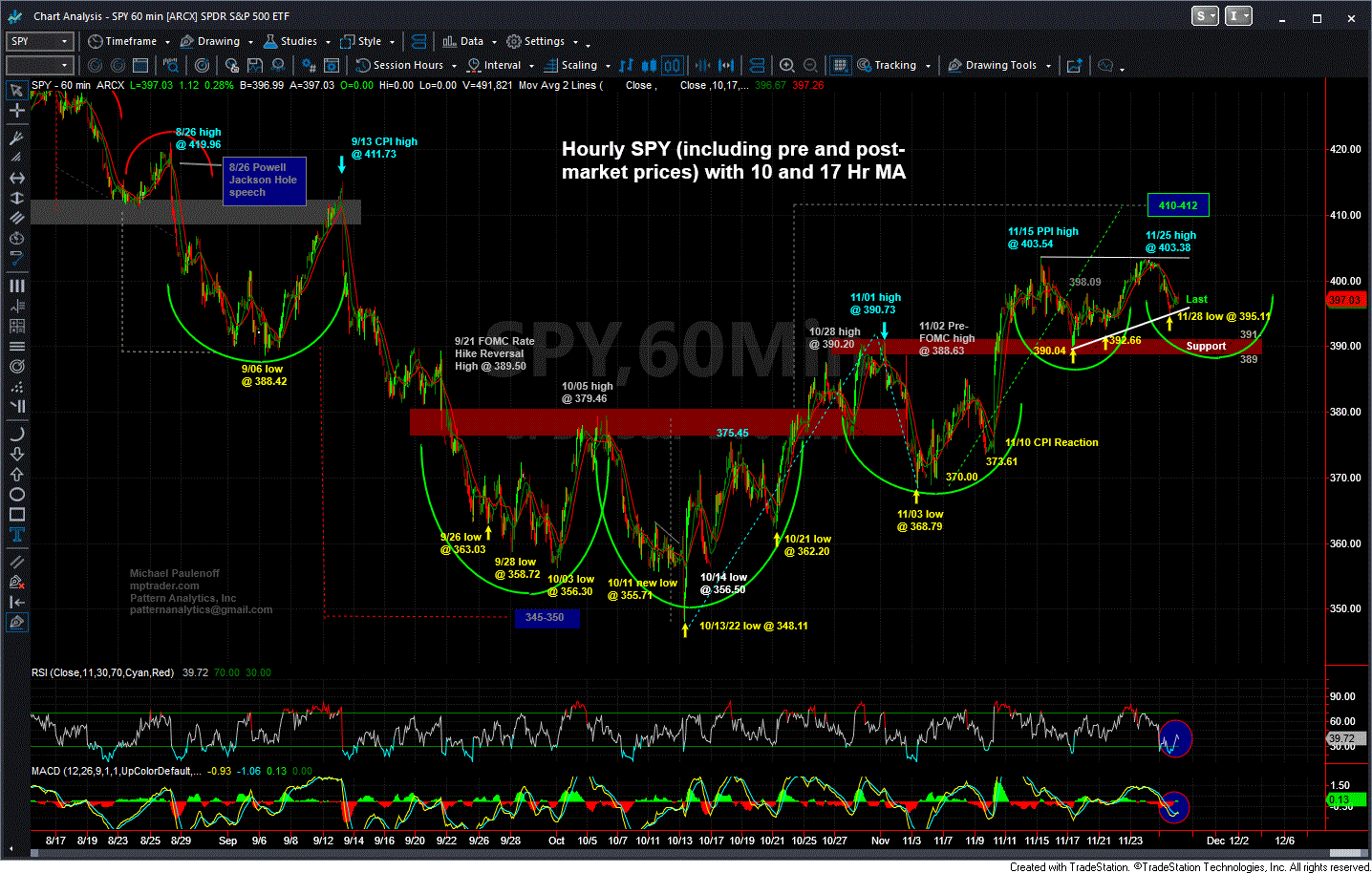Select the up arrow marker tool
Screen dimensions: 1372x873
(x=16, y=474)
